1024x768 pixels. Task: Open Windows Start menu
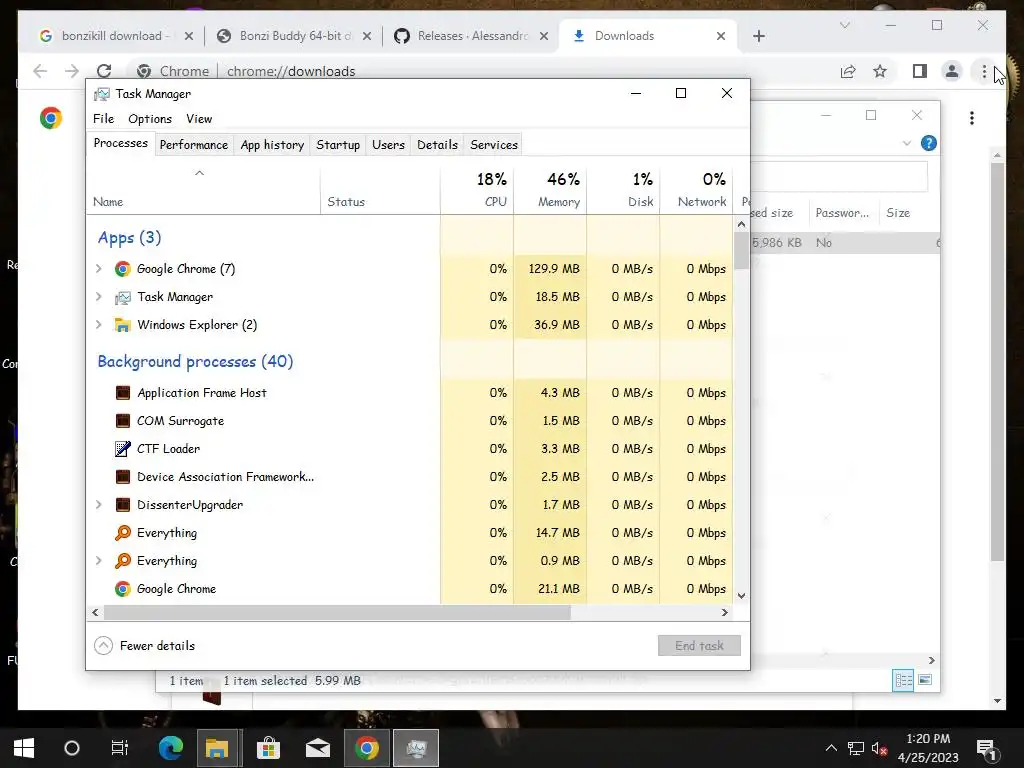[24, 748]
